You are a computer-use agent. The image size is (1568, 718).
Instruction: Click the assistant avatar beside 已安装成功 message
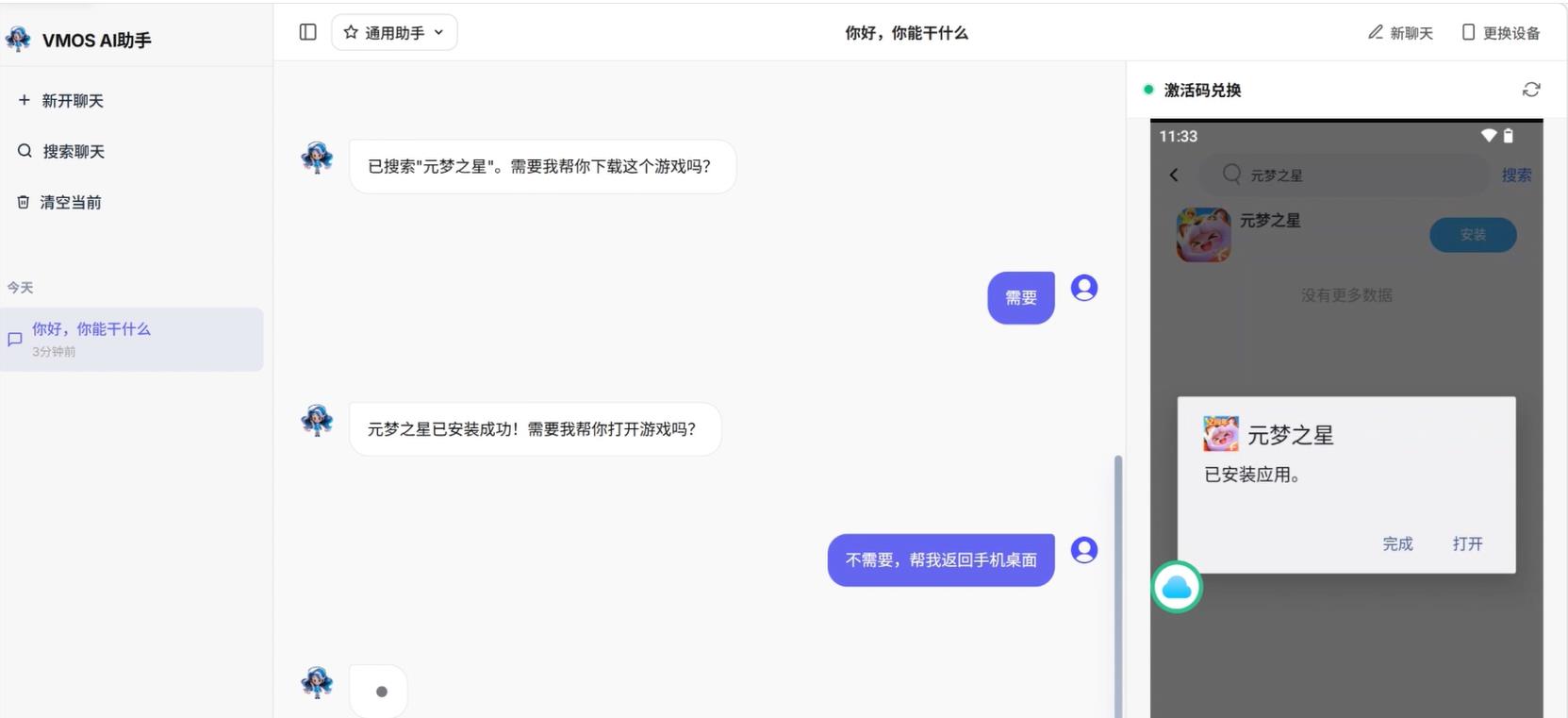[x=317, y=420]
